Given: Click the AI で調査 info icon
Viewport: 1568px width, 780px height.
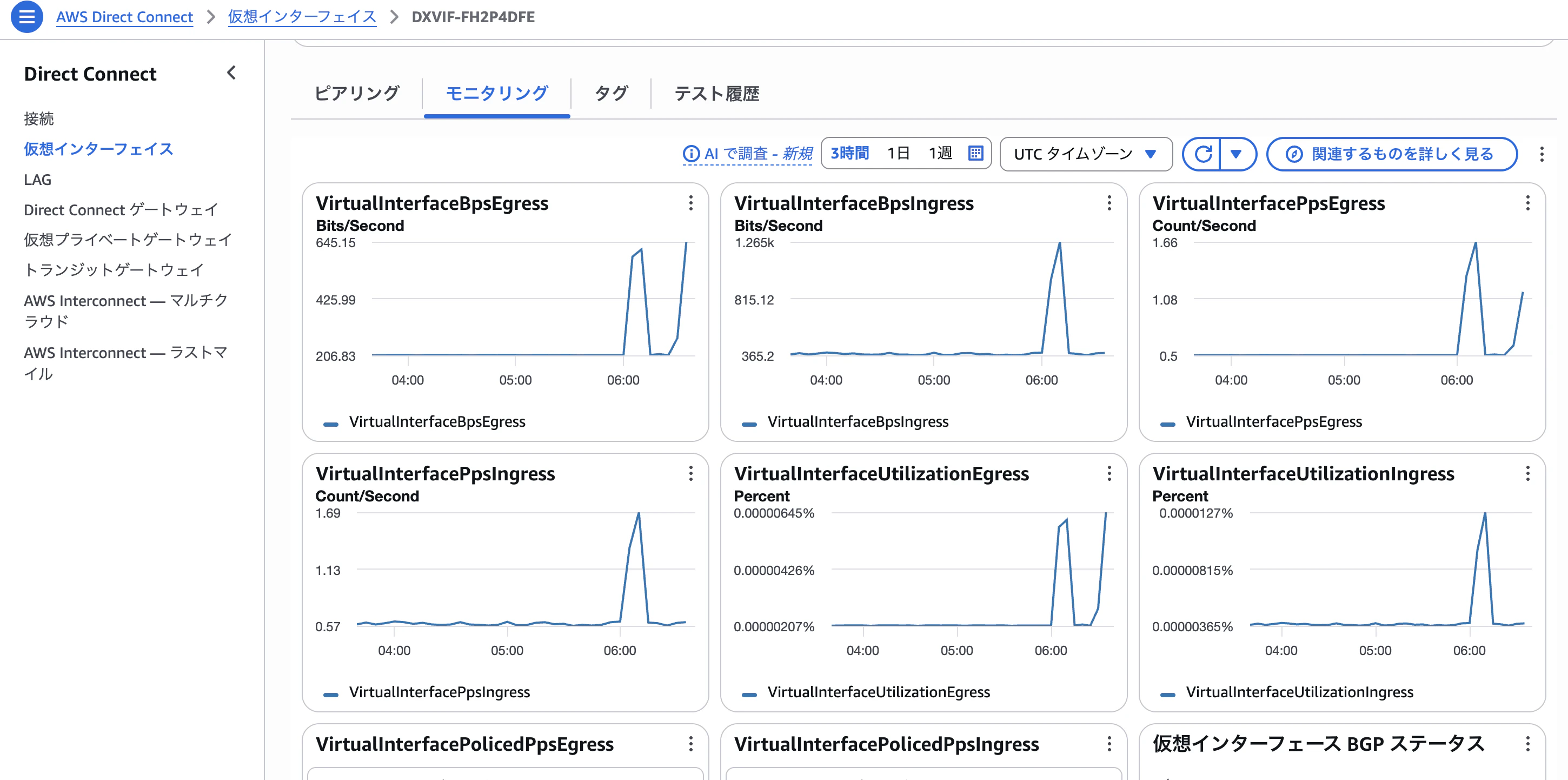Looking at the screenshot, I should [x=691, y=154].
